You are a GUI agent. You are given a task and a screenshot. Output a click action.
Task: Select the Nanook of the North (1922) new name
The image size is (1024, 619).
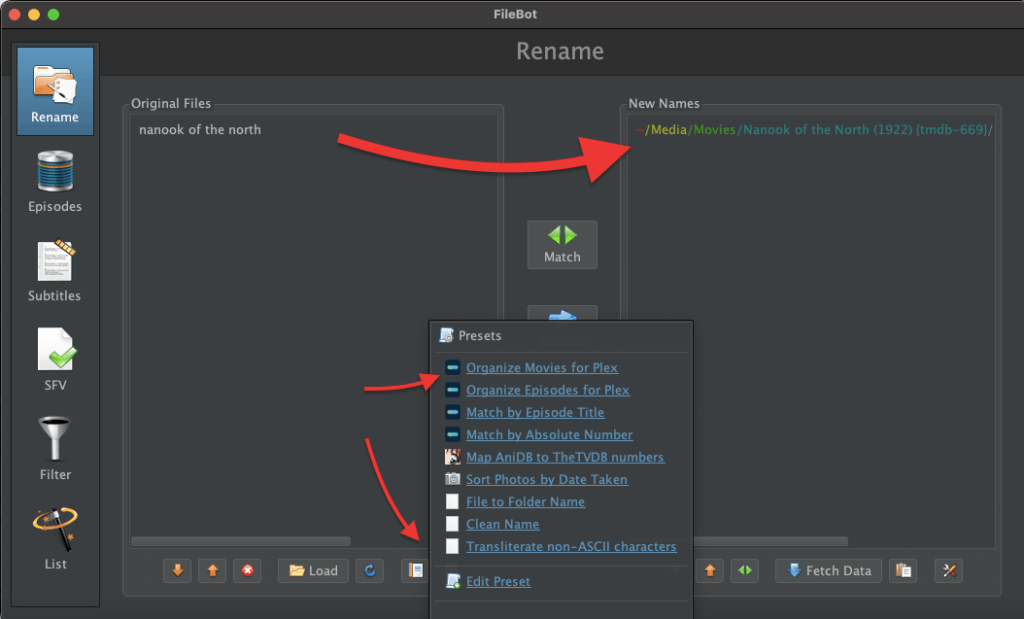[814, 129]
